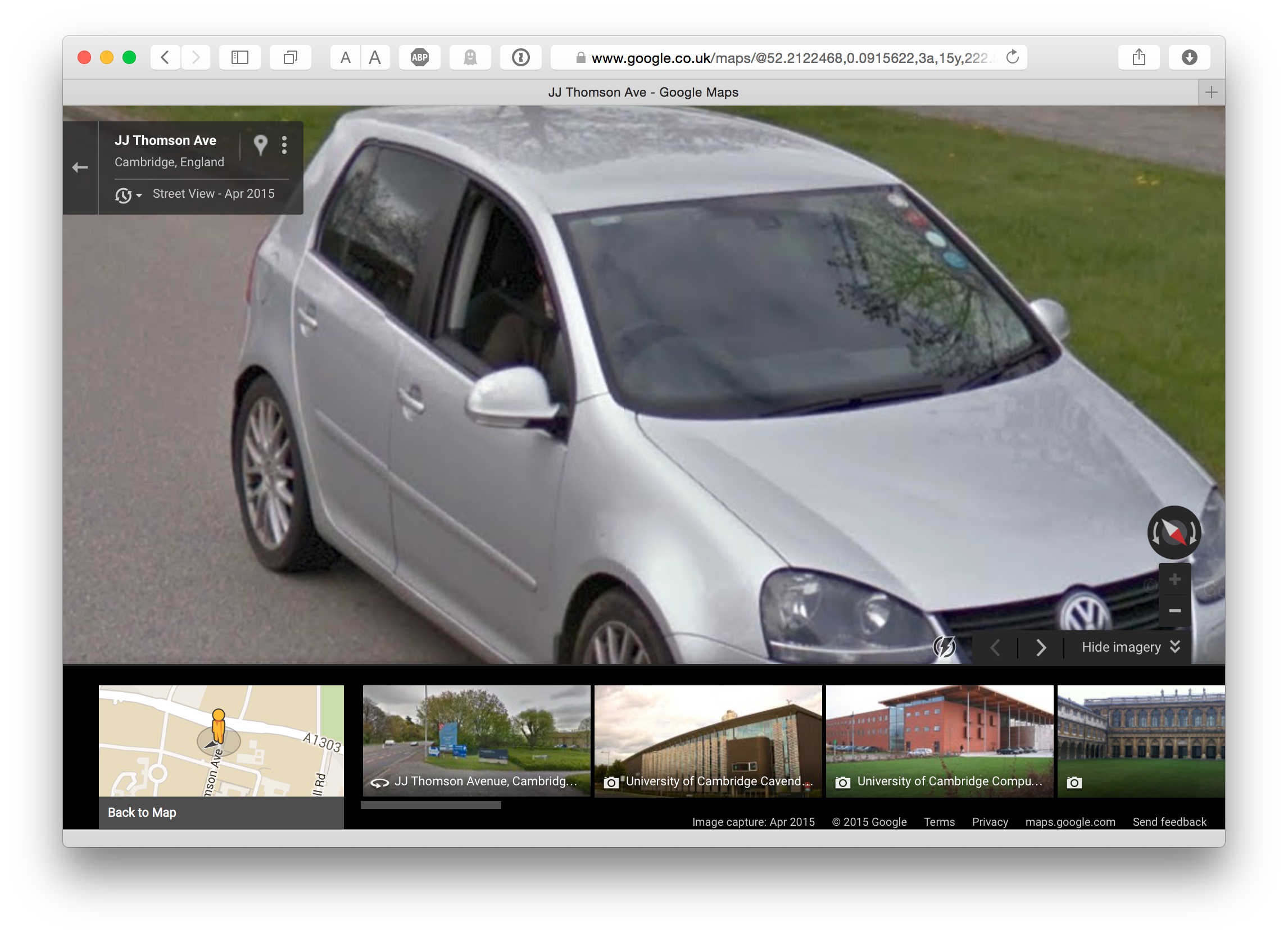Click the compass to reset view north
This screenshot has width=1288, height=937.
pos(1174,533)
